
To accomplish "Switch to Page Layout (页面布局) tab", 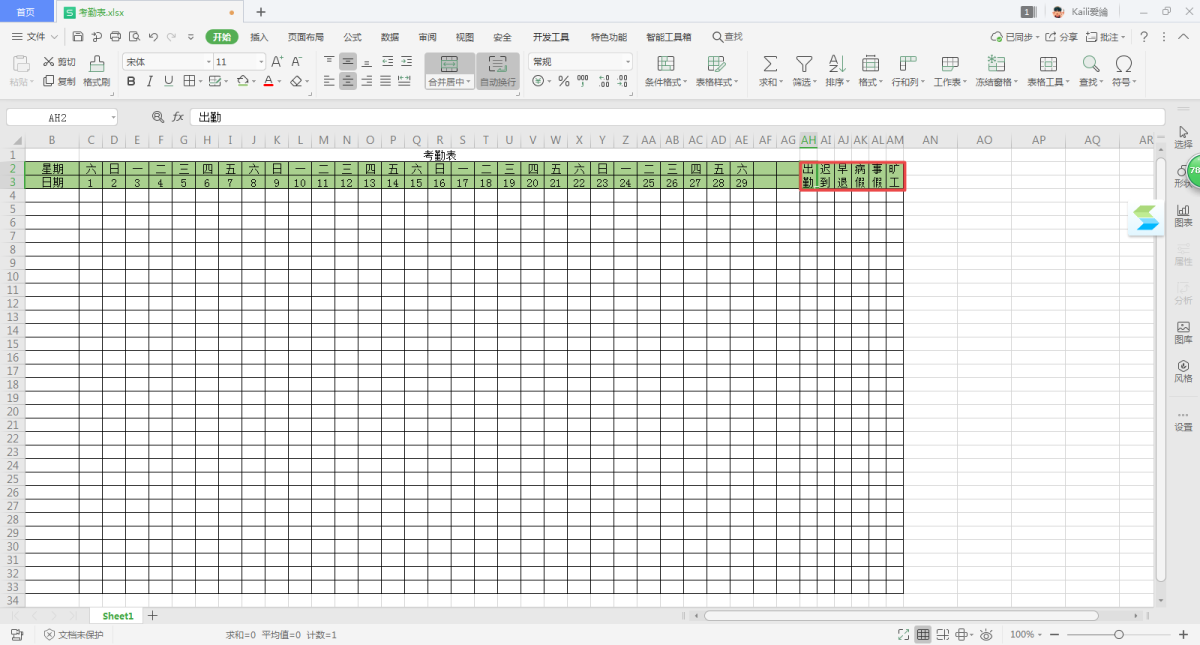I will click(306, 37).
